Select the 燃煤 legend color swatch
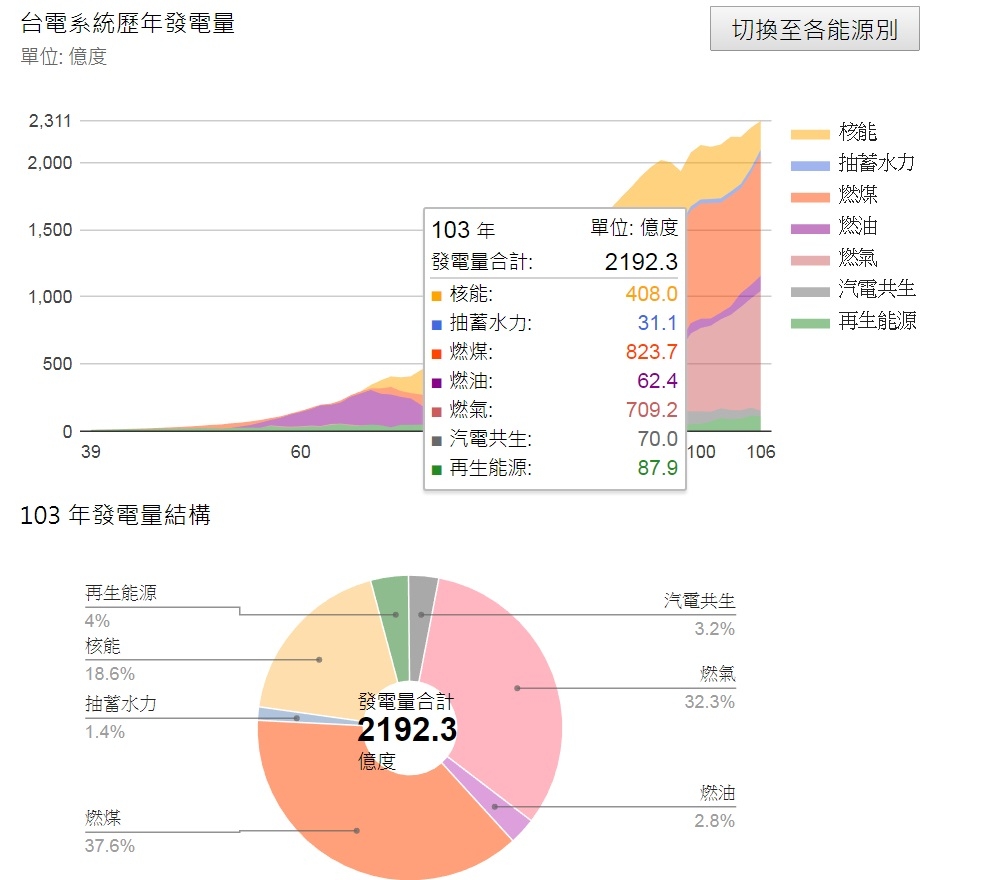This screenshot has width=985, height=880. coord(810,197)
